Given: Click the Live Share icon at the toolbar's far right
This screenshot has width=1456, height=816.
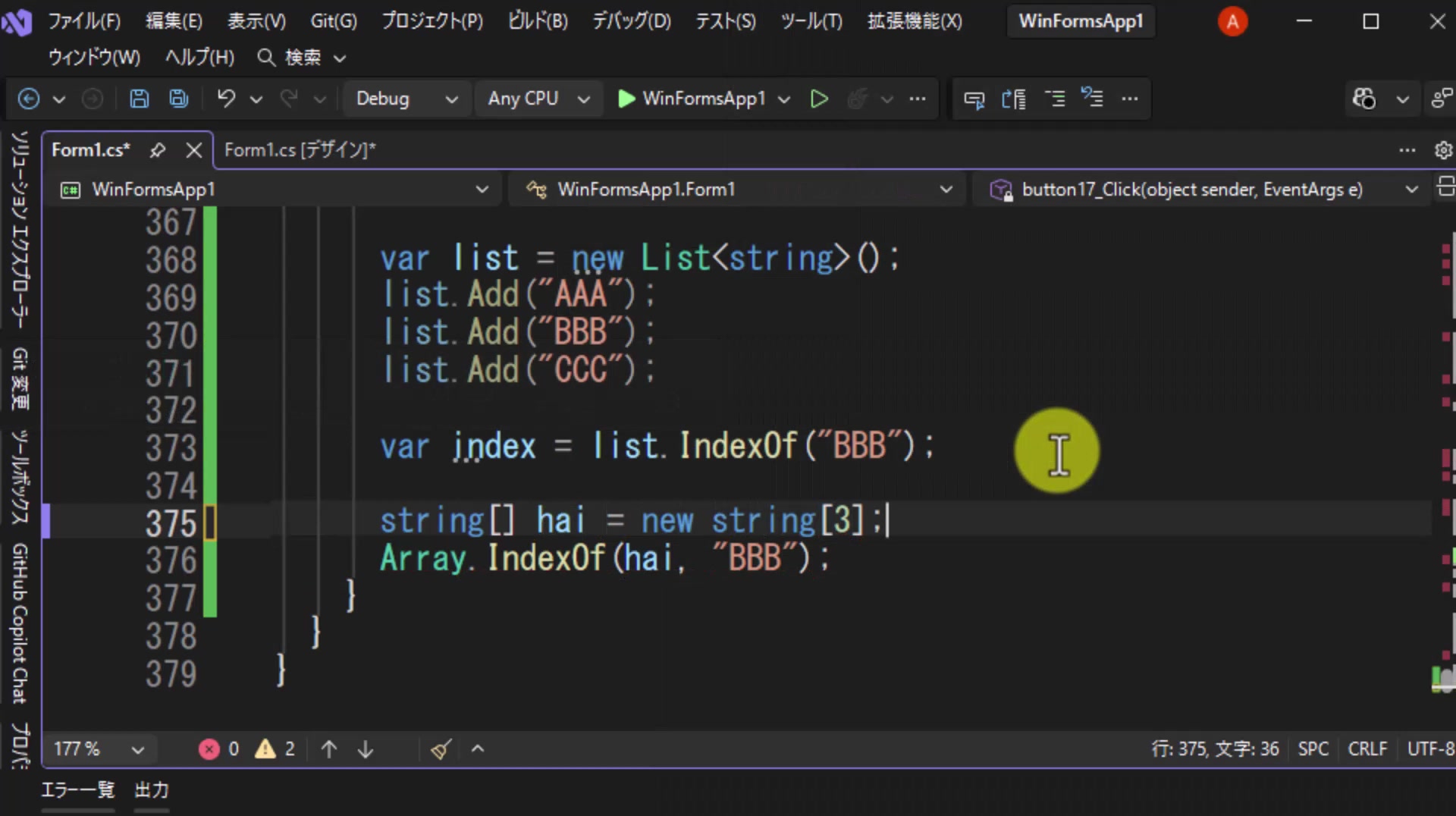Looking at the screenshot, I should [x=1442, y=99].
